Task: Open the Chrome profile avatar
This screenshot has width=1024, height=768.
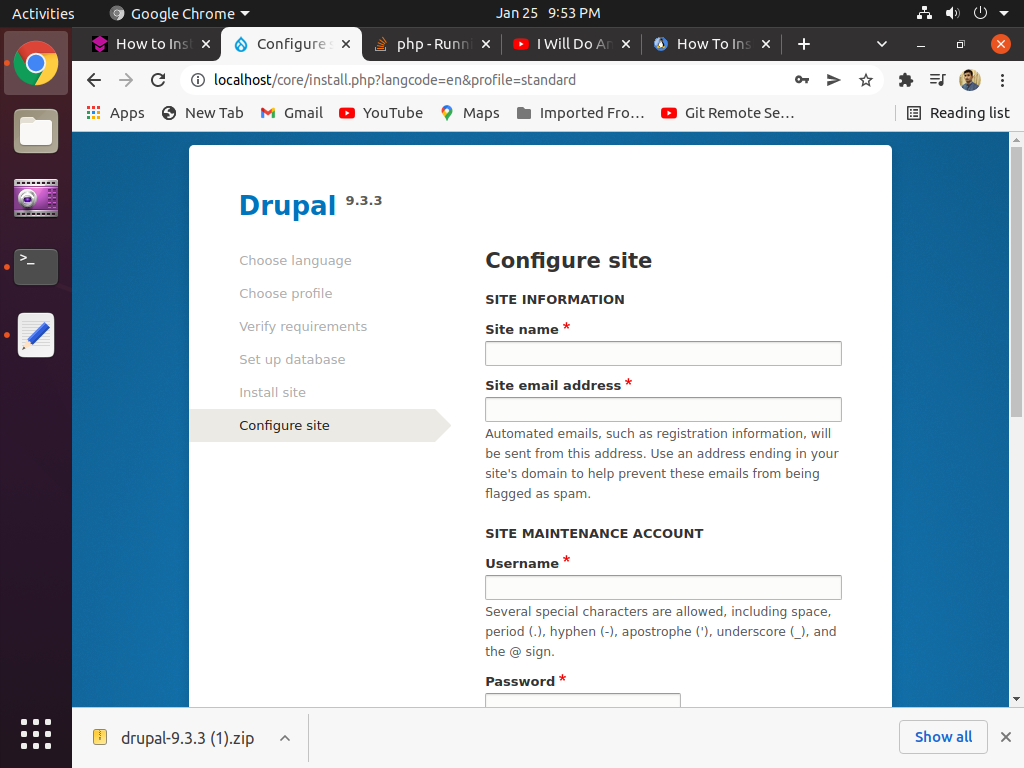Action: [x=970, y=80]
